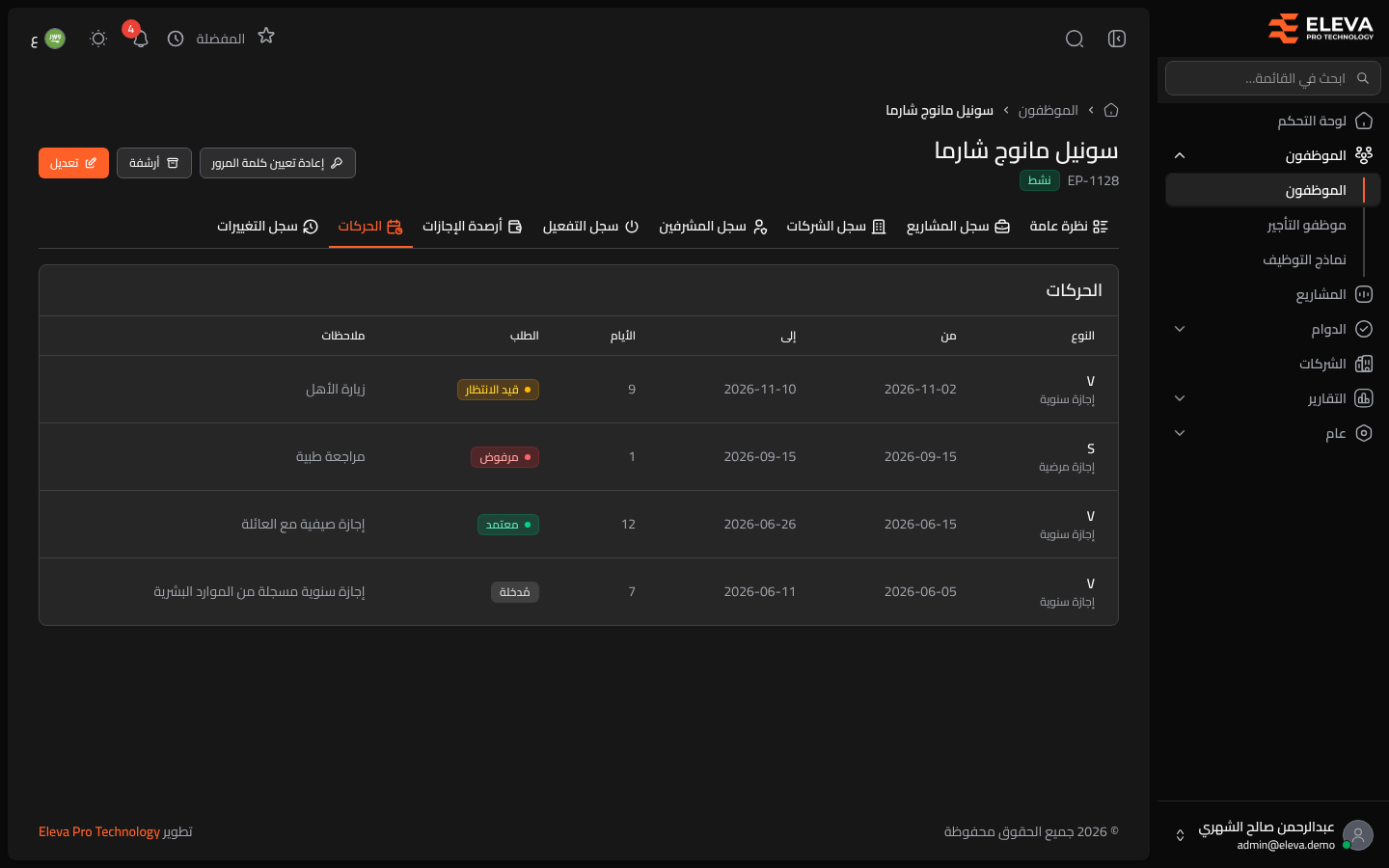Image resolution: width=1389 pixels, height=868 pixels.
Task: Click the Eleva Pro Technology logo
Action: coord(1320,29)
